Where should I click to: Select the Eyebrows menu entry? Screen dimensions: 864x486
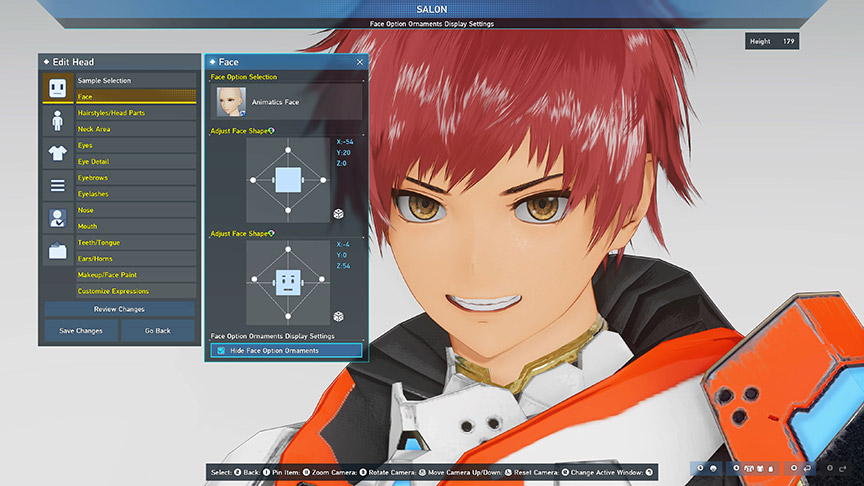tap(135, 178)
